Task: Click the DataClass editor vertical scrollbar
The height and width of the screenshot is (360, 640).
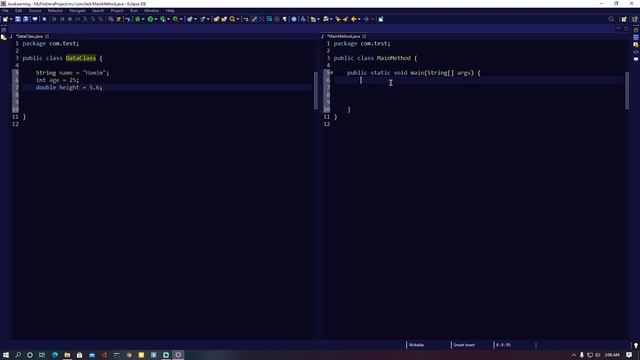Action: pos(316,91)
